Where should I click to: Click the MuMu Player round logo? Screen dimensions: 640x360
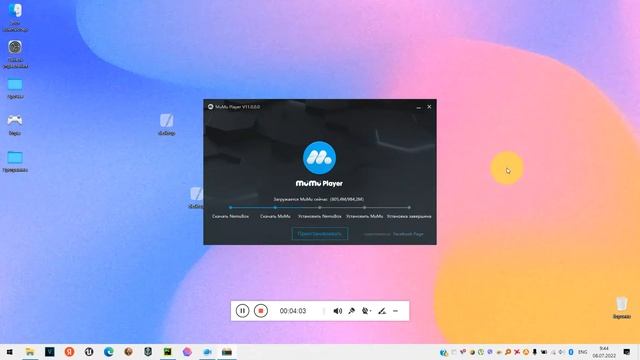point(320,158)
